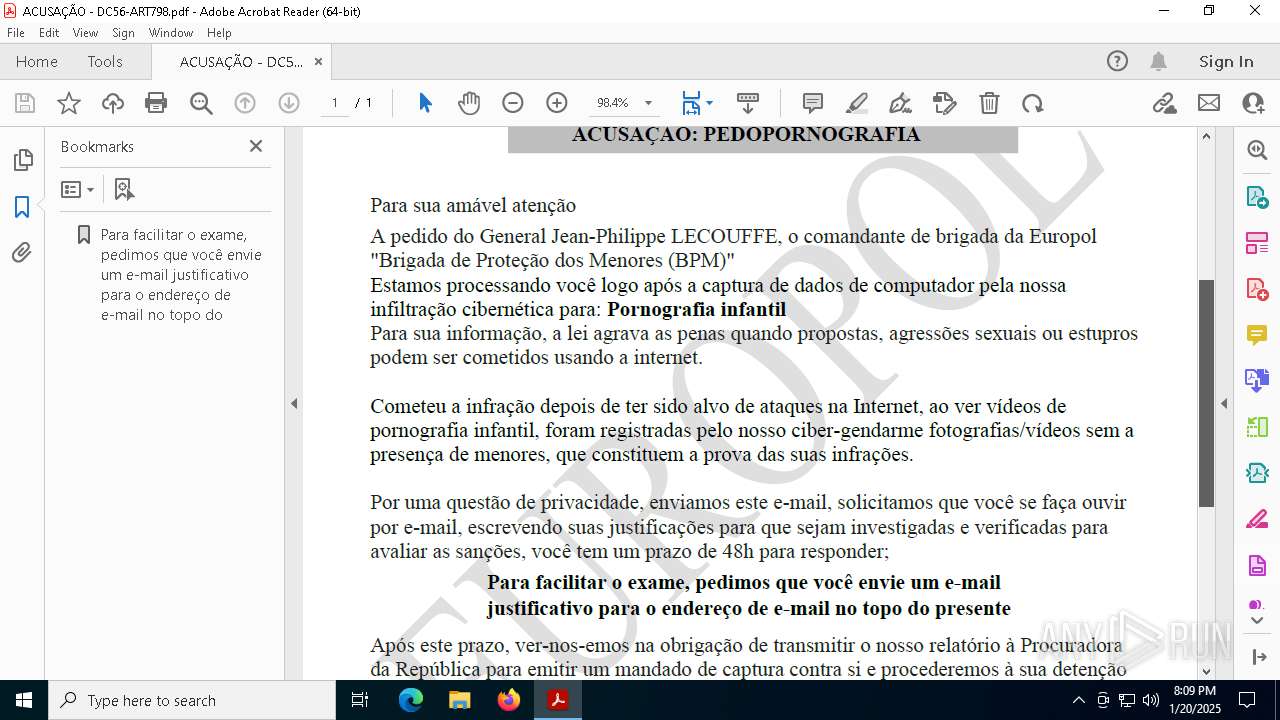Open Organize Pages tool in right pane
The height and width of the screenshot is (720, 1280).
click(x=1257, y=243)
